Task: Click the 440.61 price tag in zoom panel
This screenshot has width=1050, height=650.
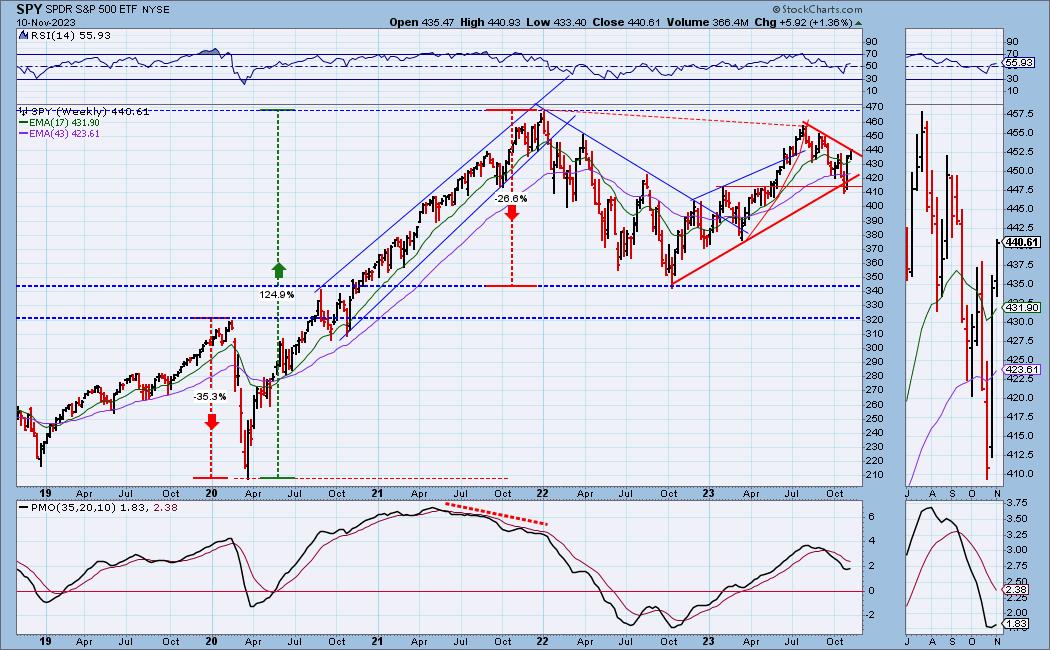Action: pyautogui.click(x=1021, y=242)
